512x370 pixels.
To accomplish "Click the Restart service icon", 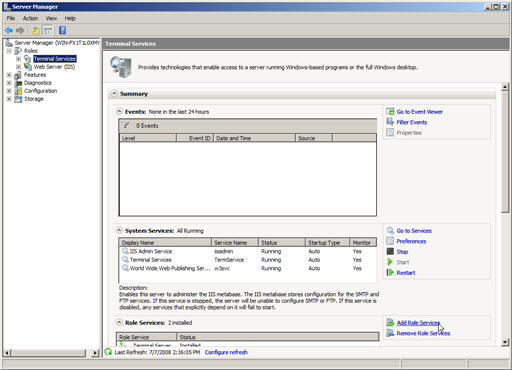I will (390, 272).
